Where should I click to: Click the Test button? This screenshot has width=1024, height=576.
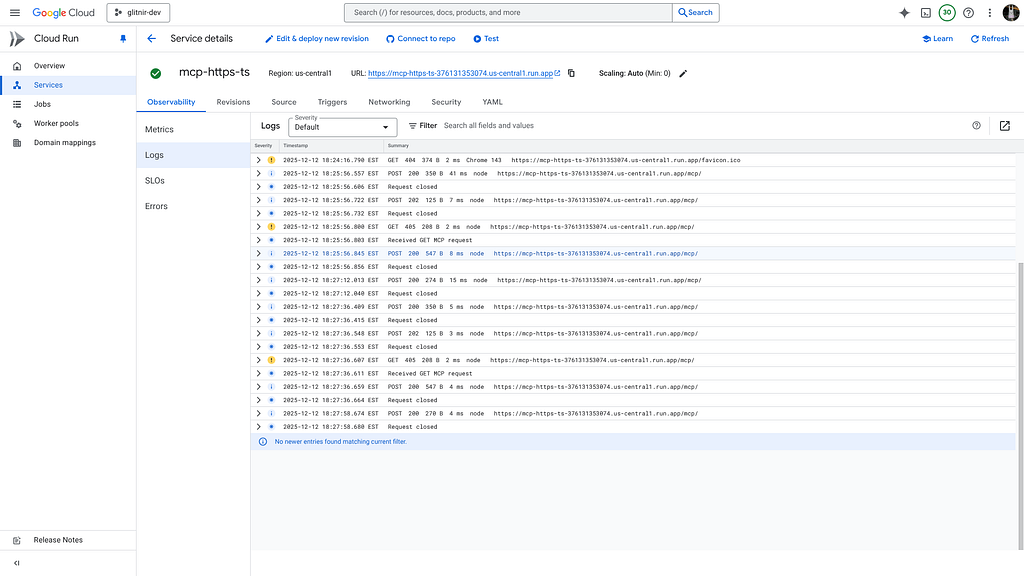click(486, 39)
